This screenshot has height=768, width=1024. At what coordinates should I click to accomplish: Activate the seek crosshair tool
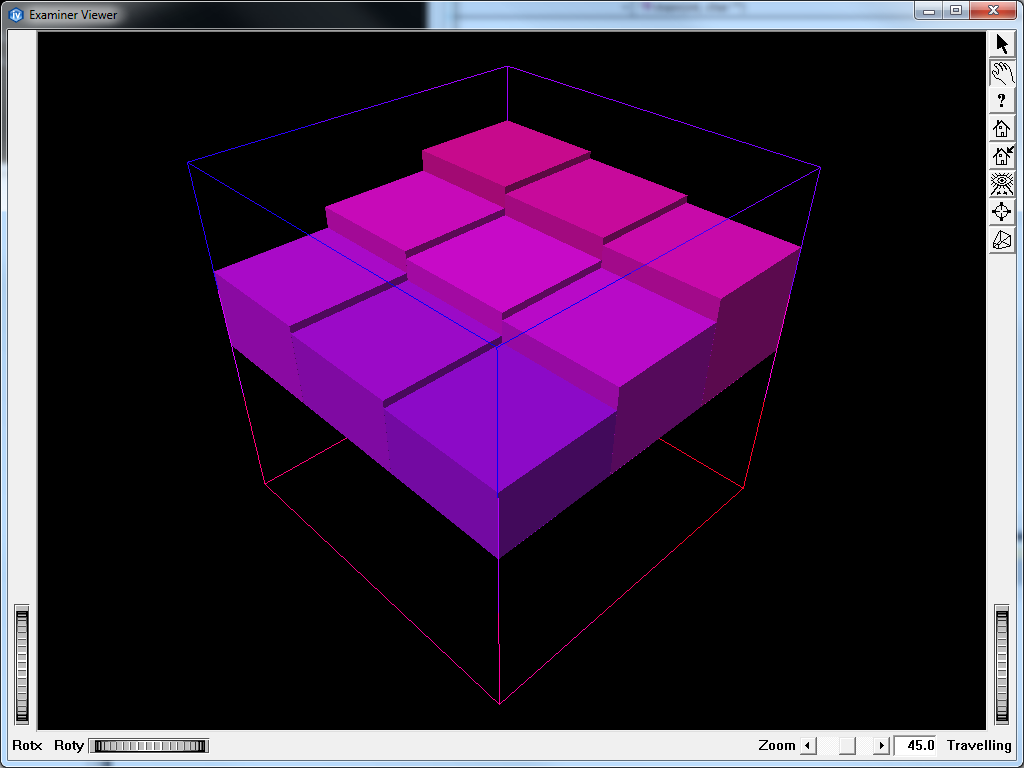[1002, 212]
